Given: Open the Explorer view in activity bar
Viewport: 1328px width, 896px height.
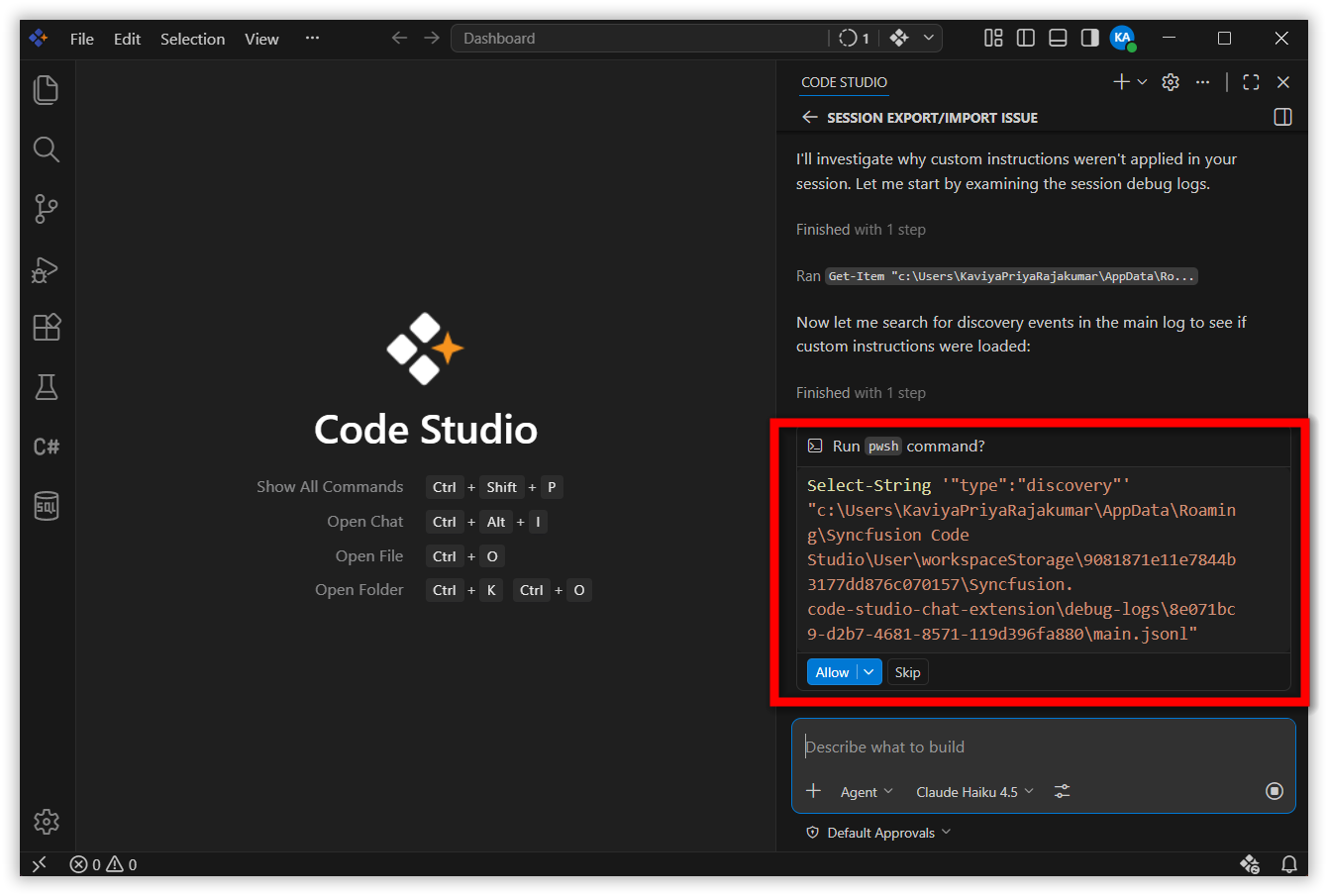Looking at the screenshot, I should [x=47, y=90].
